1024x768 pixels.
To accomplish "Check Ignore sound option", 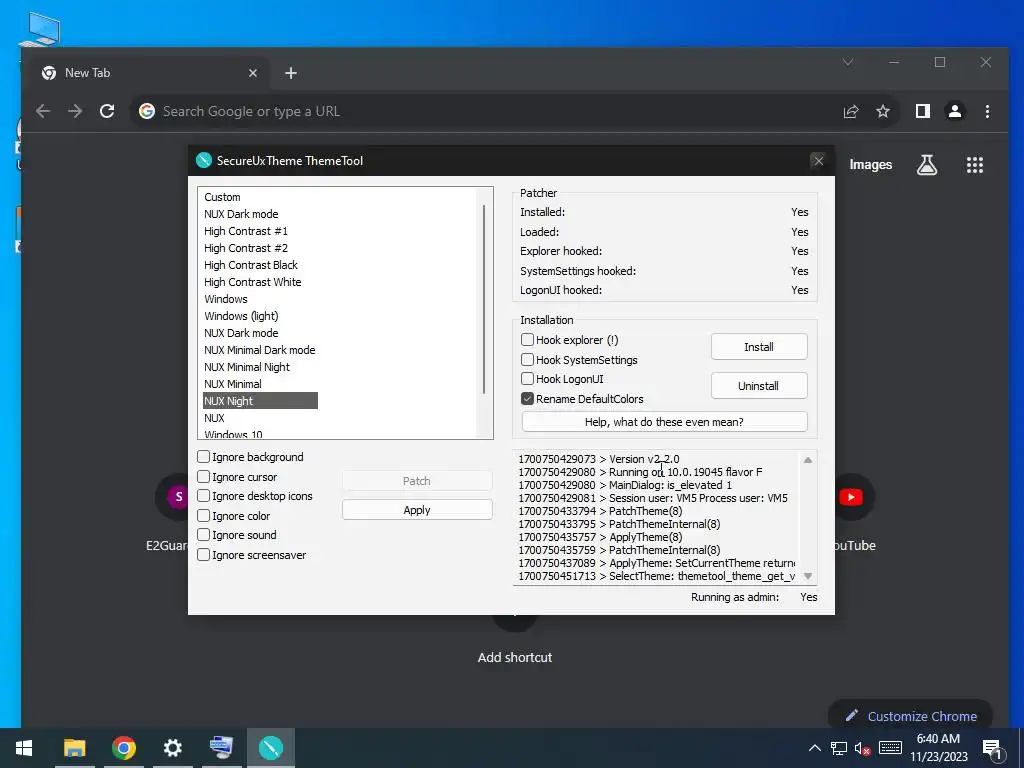I will [204, 535].
